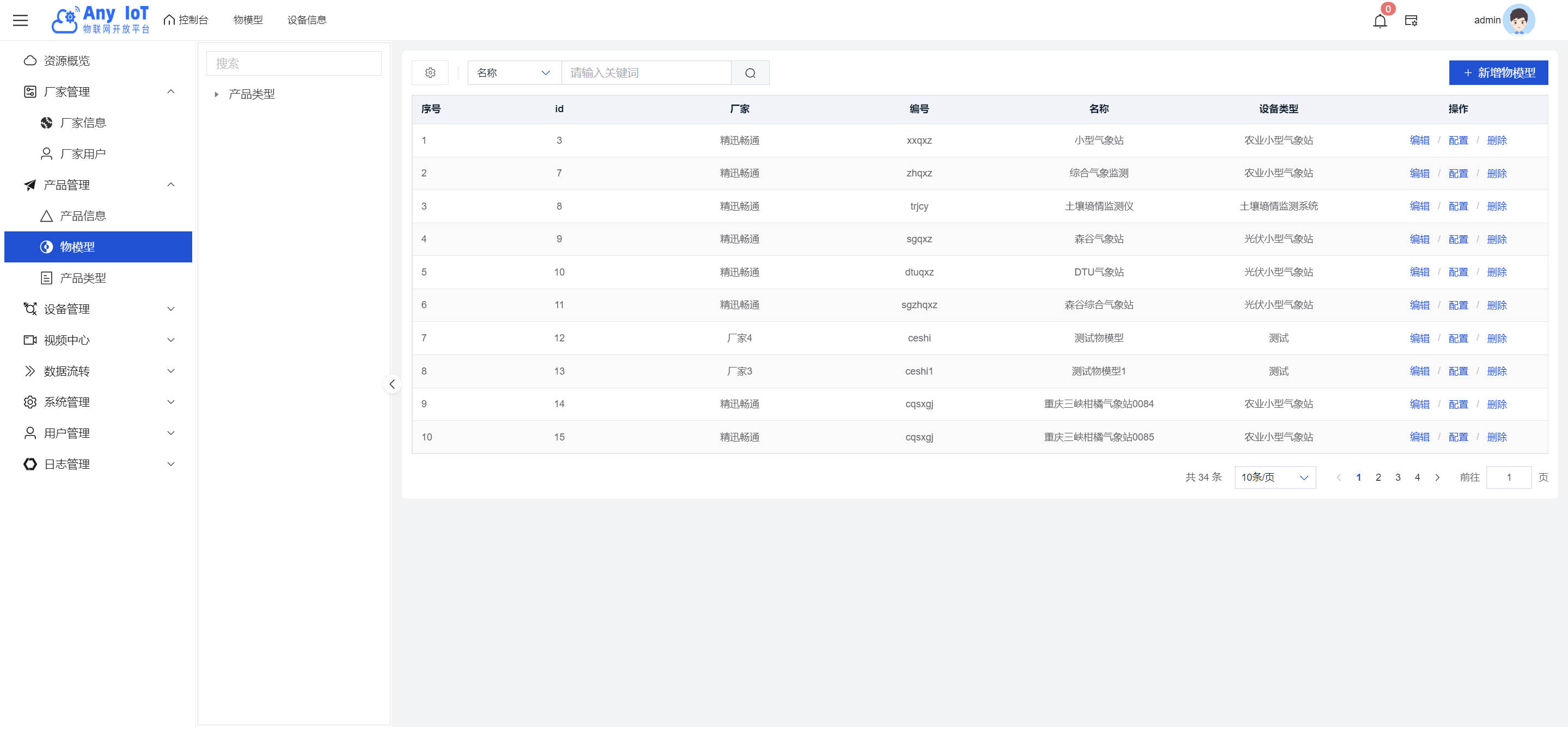
Task: Go to the next page arrow
Action: tap(1437, 477)
